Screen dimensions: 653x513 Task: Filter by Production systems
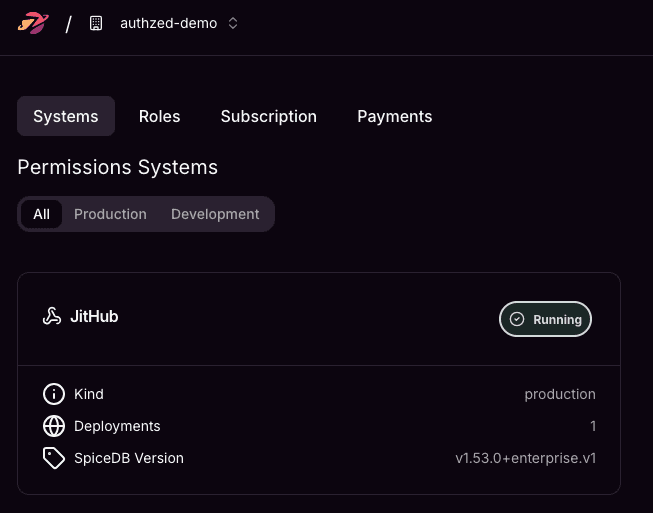click(110, 214)
